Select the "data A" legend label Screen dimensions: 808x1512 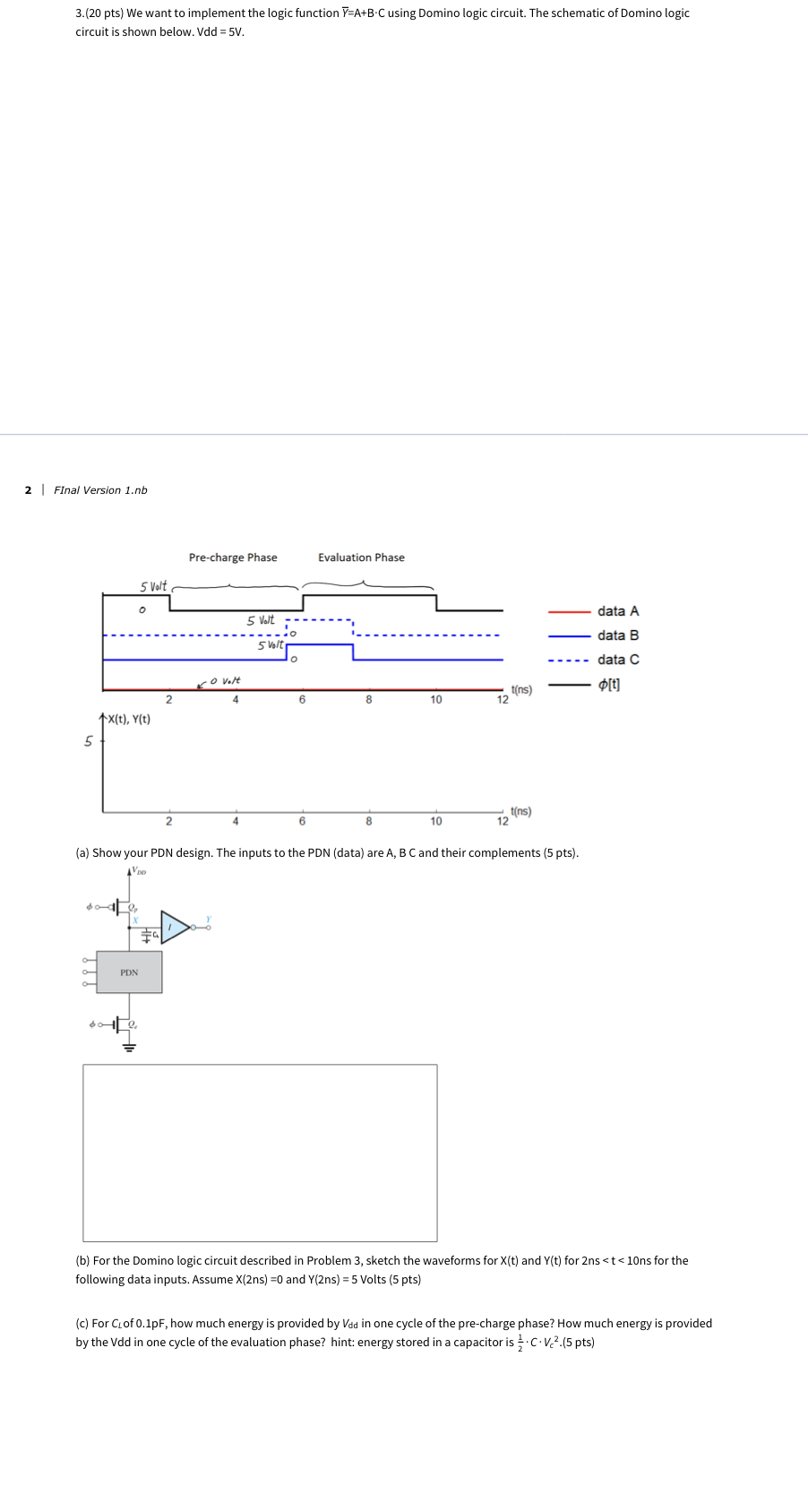pos(618,611)
